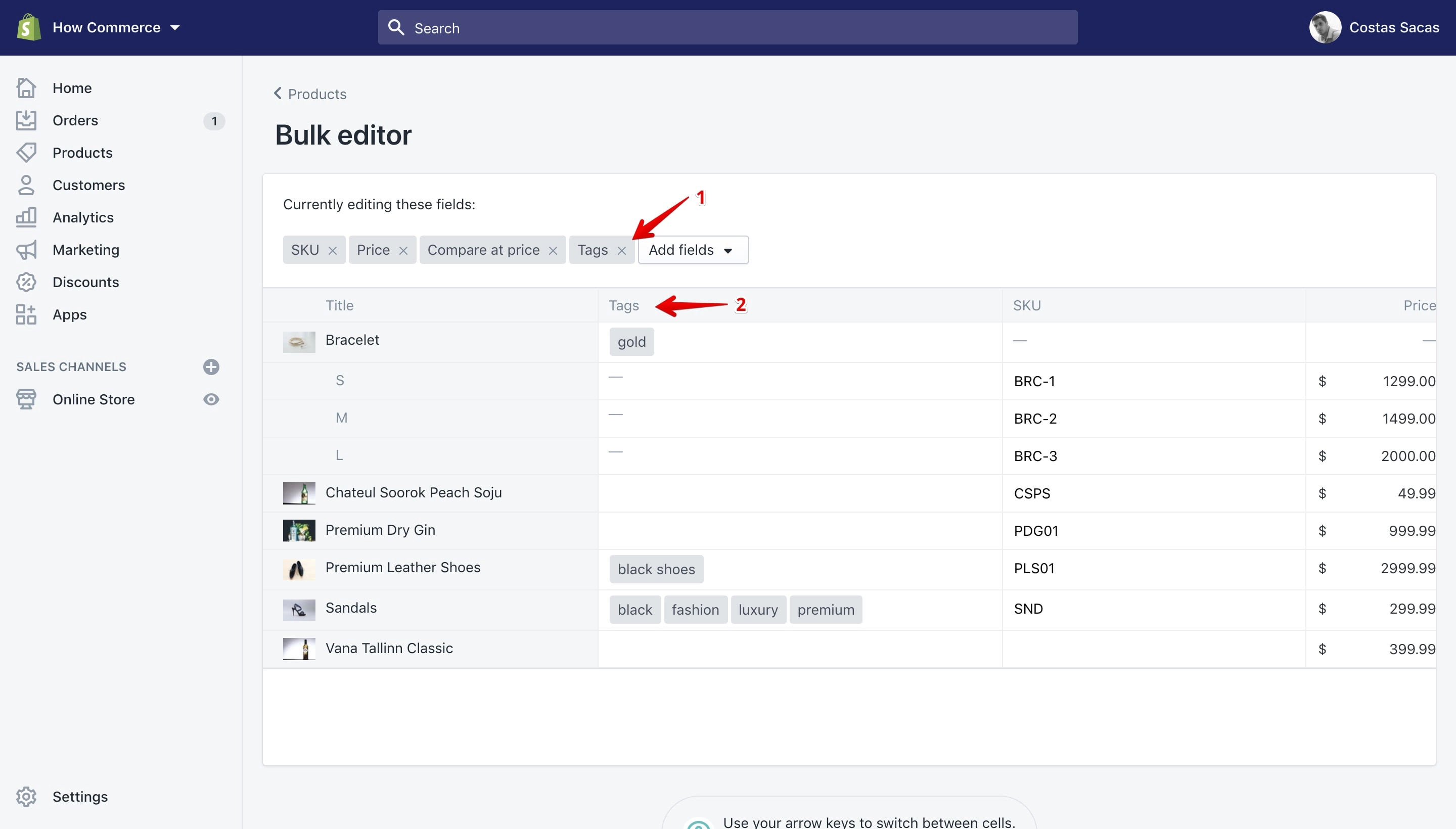1456x829 pixels.
Task: Go back to Products breadcrumb
Action: click(x=317, y=94)
